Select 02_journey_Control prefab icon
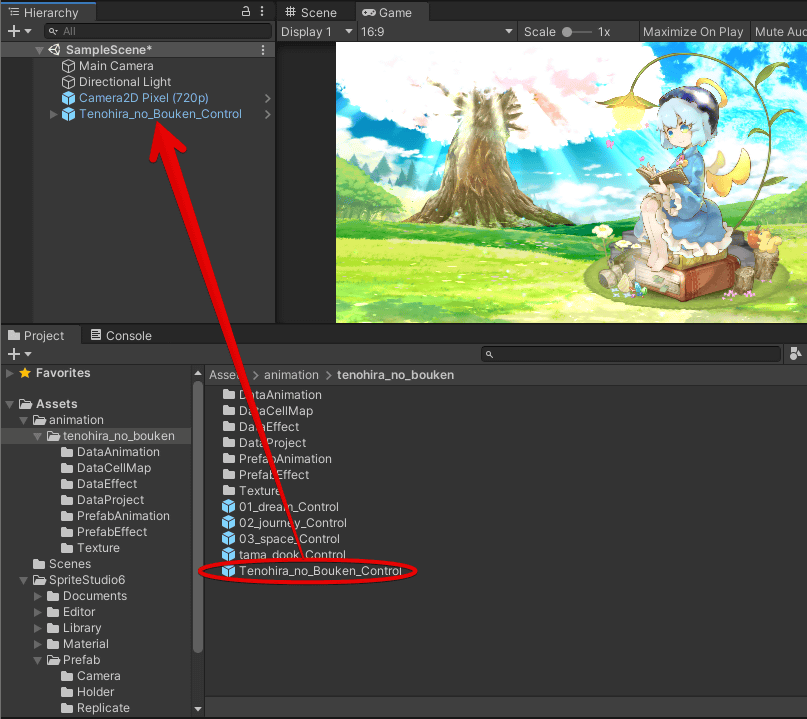 click(229, 522)
